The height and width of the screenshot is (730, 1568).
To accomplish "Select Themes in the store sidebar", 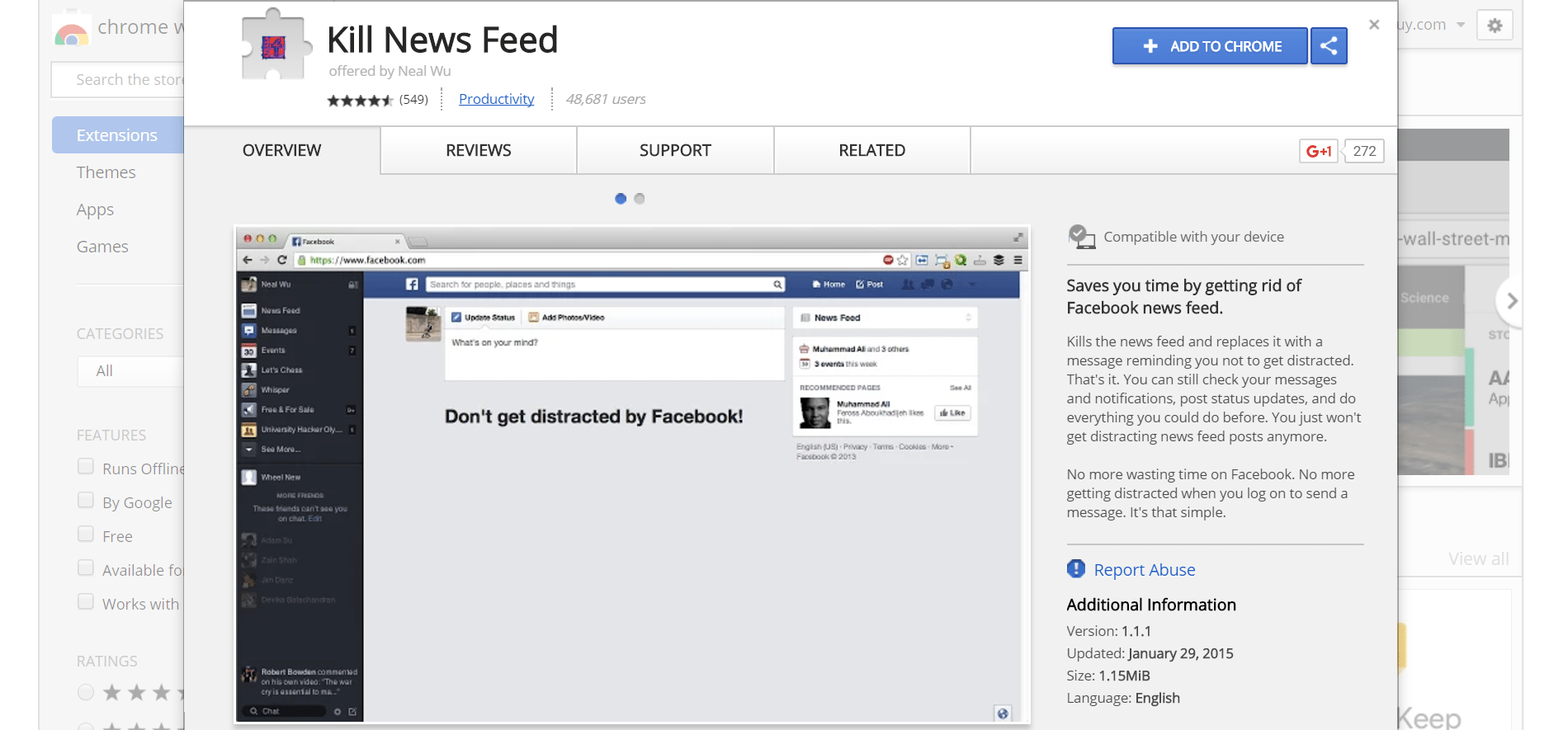I will [106, 172].
